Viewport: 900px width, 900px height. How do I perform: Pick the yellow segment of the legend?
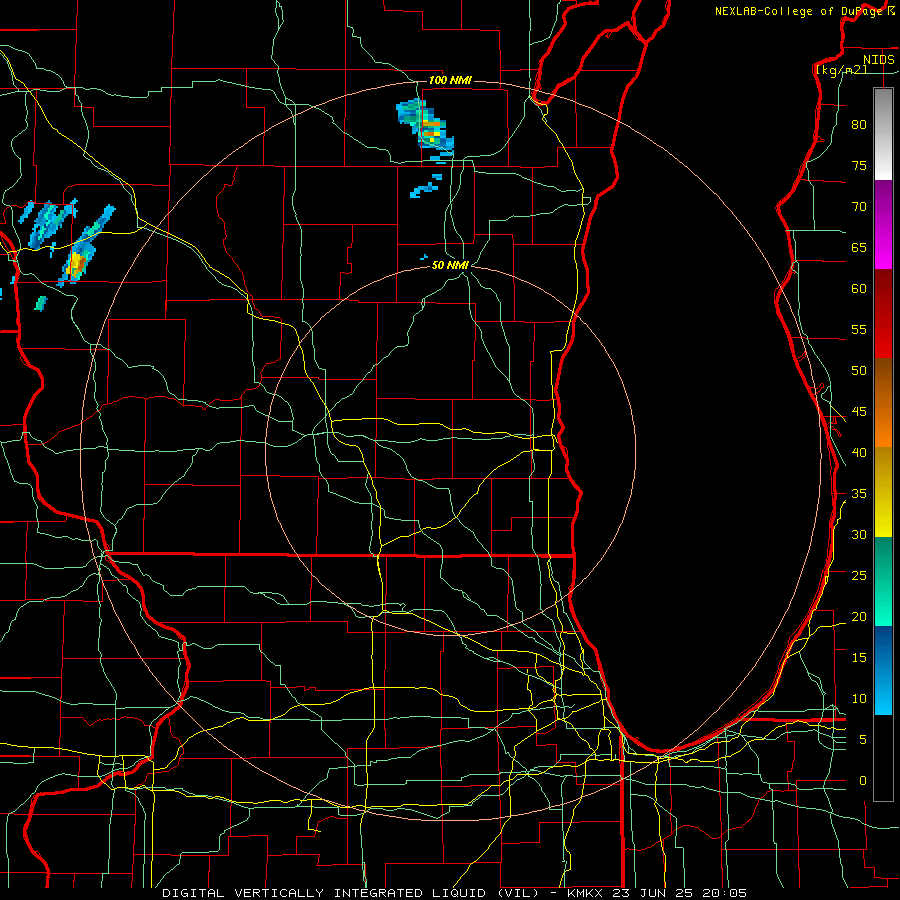[883, 492]
